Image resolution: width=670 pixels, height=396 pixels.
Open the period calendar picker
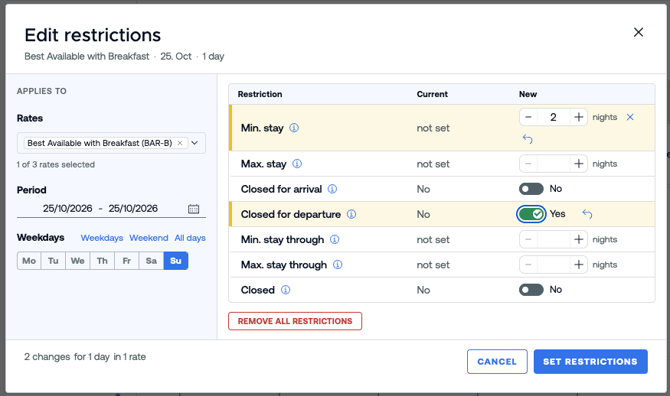tap(194, 208)
